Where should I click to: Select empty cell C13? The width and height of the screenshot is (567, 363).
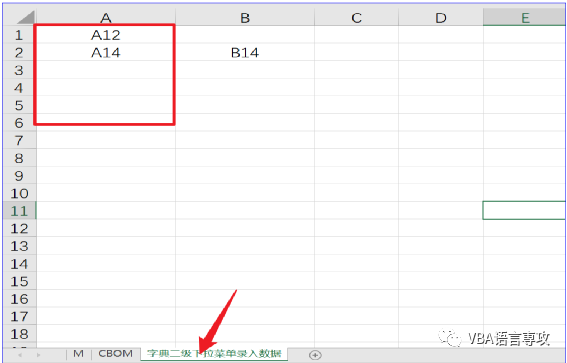pos(357,246)
